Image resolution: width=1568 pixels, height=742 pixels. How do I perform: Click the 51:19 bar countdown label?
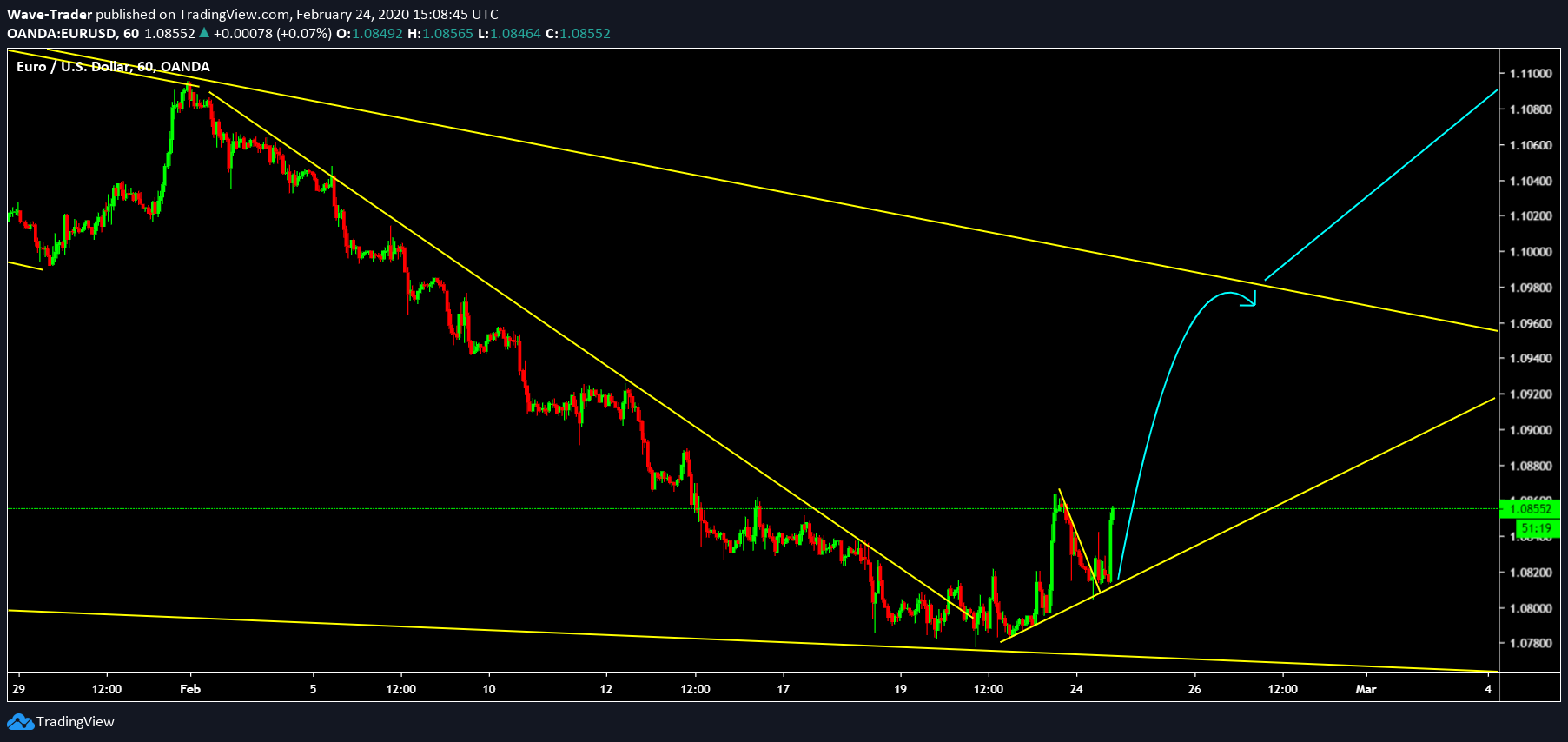coord(1537,528)
